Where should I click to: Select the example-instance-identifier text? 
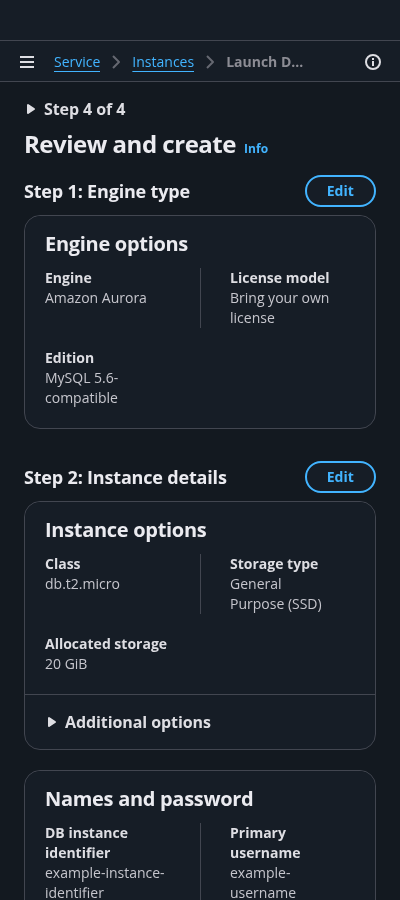pyautogui.click(x=105, y=883)
